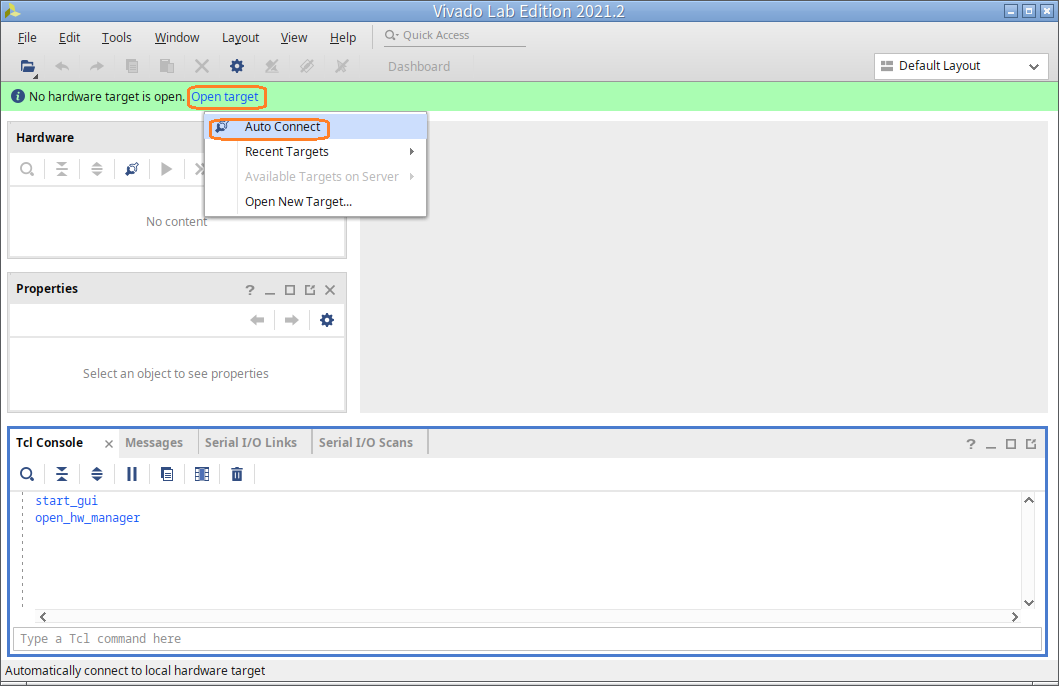
Task: Search in Hardware panel with magnifier icon
Action: point(27,169)
